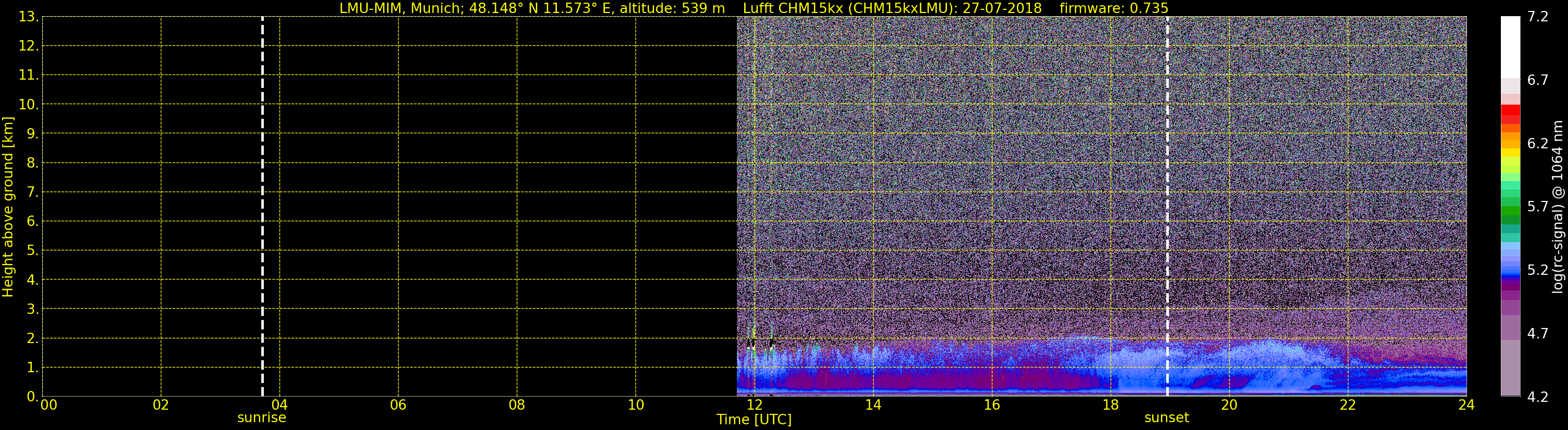Click the colorbar value 7.2
This screenshot has height=430, width=1568.
(1538, 17)
